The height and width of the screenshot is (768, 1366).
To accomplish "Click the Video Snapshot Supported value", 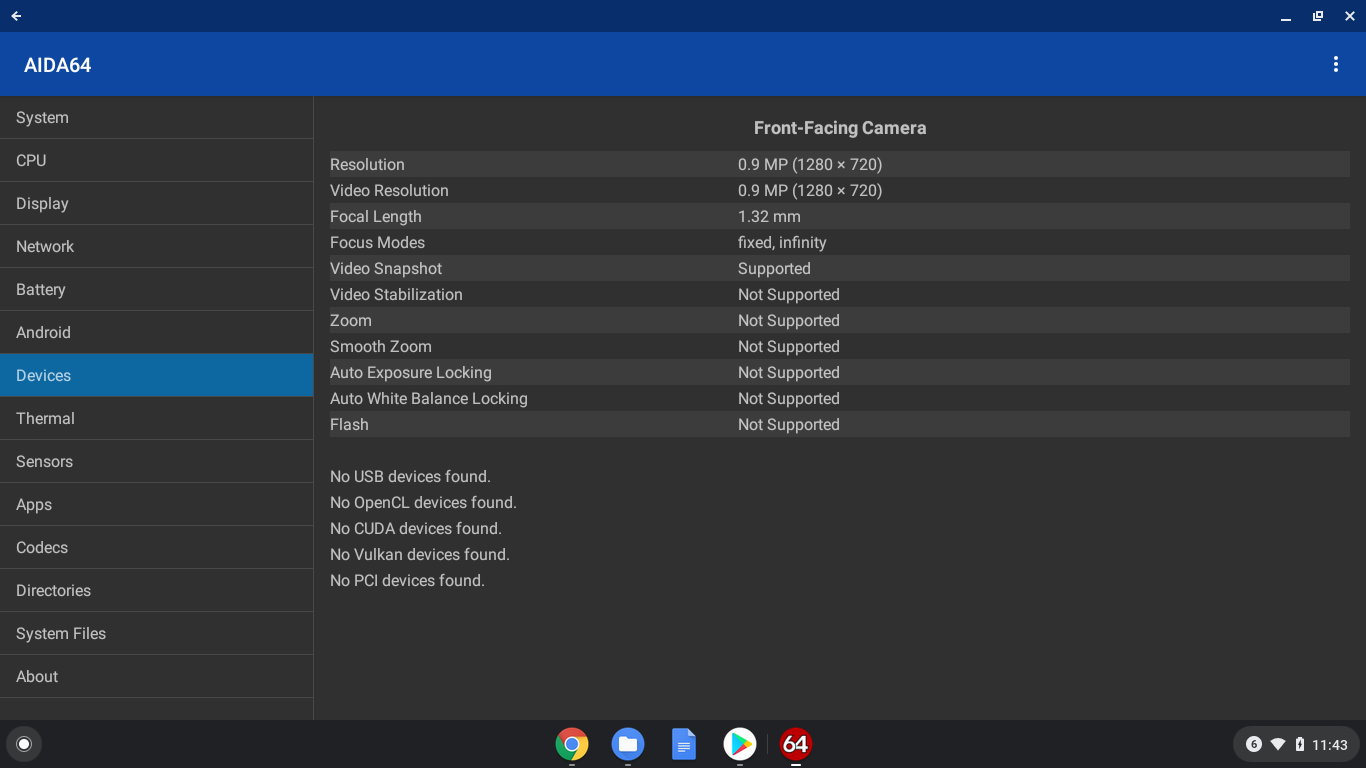I will coord(774,268).
